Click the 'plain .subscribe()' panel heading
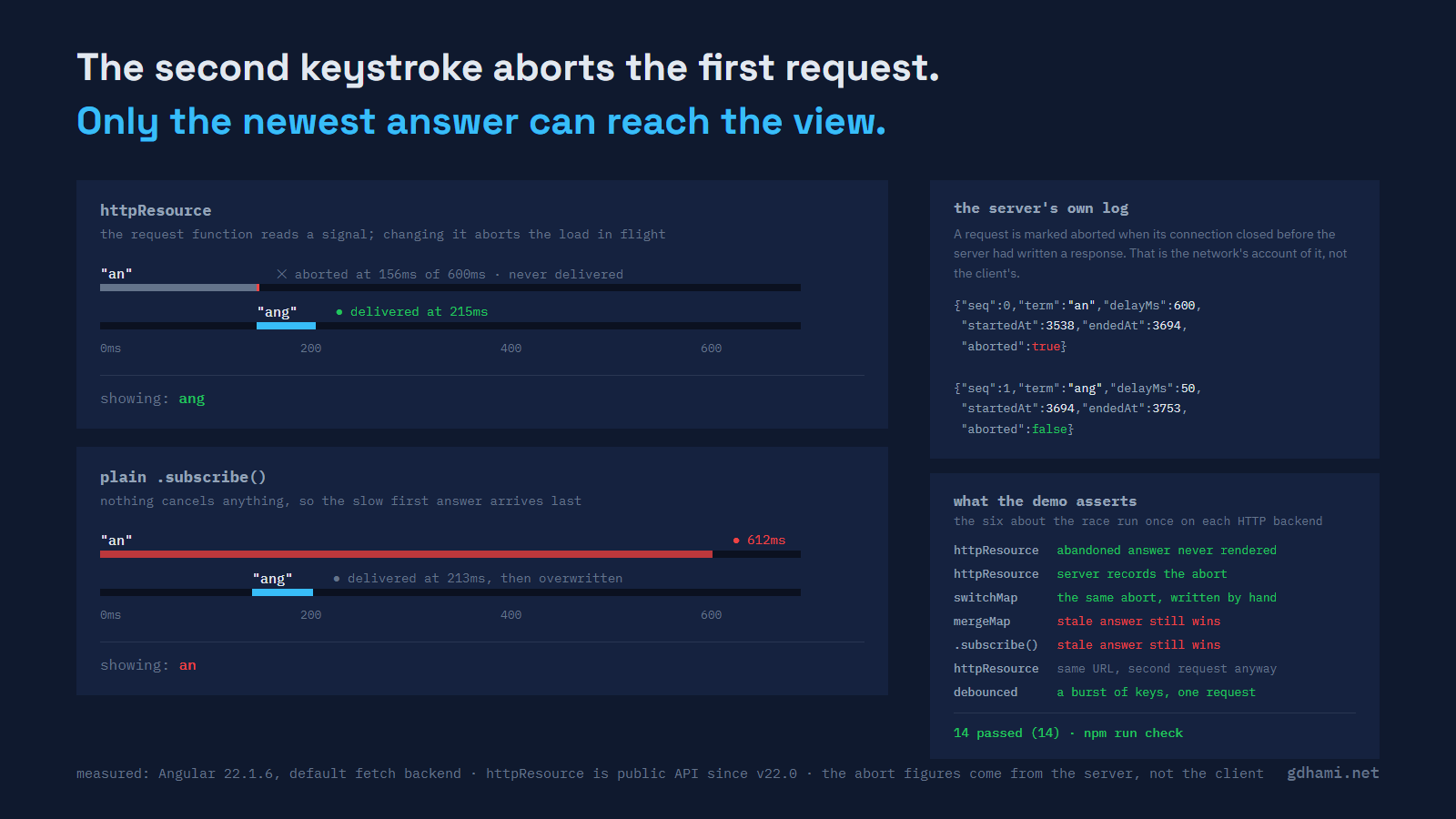 point(183,477)
